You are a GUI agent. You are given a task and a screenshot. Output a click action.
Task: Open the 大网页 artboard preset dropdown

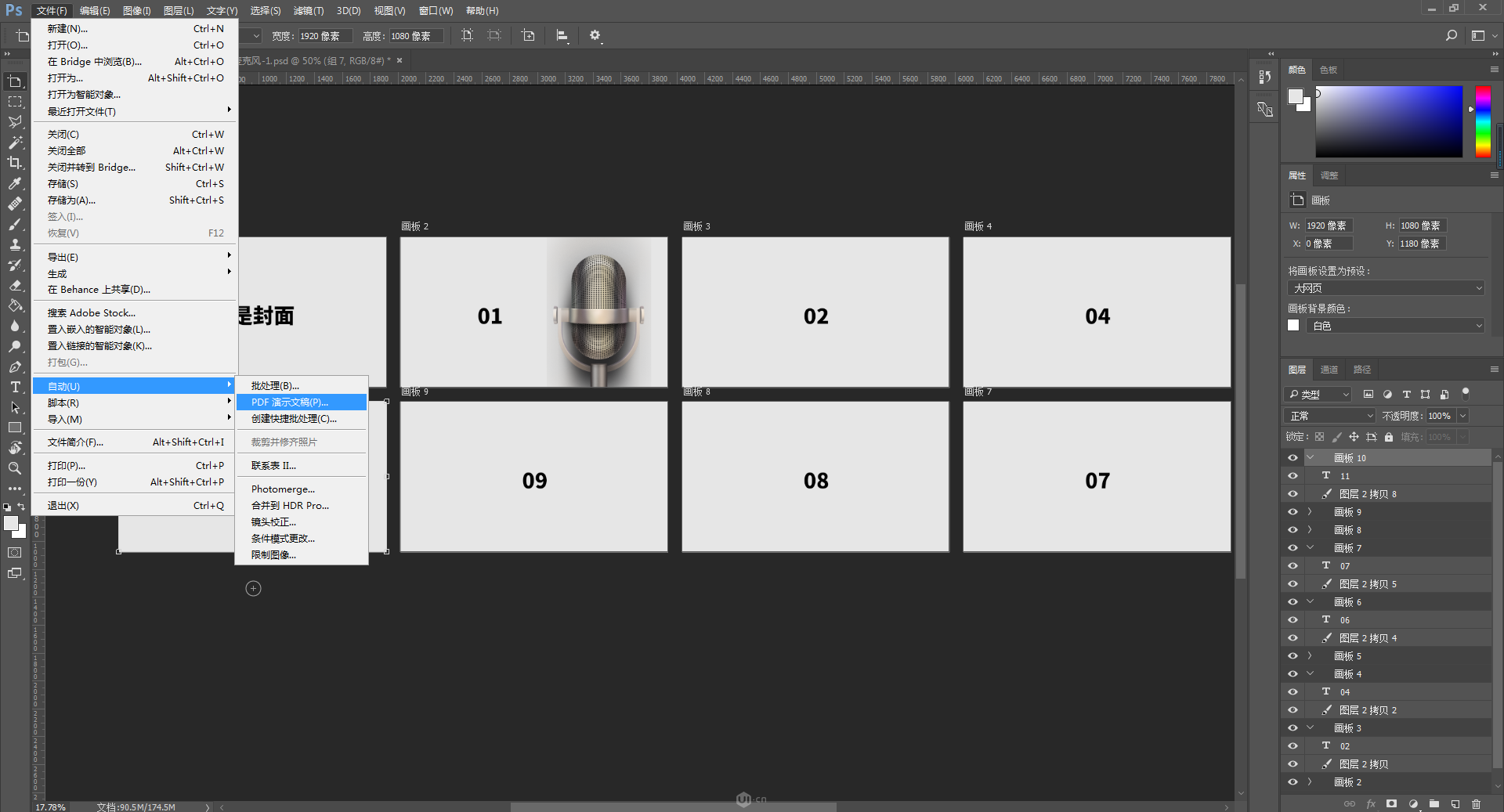1386,288
